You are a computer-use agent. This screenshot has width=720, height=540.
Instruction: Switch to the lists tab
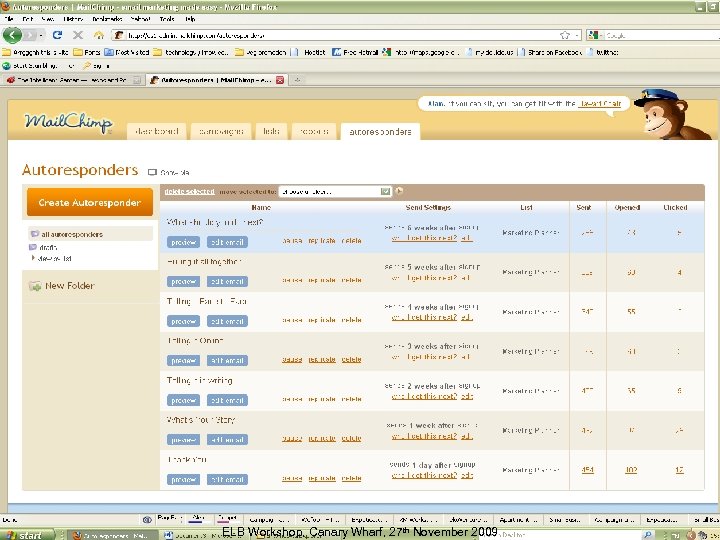click(x=271, y=131)
